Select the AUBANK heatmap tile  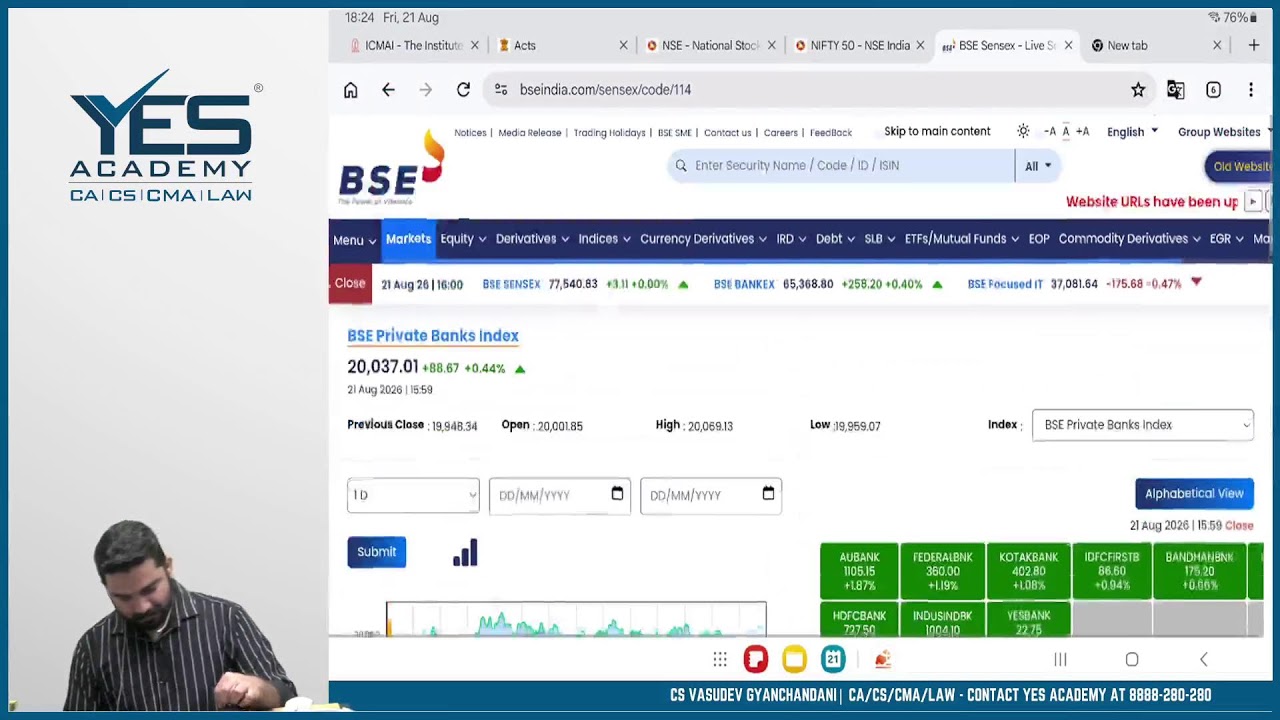click(859, 571)
